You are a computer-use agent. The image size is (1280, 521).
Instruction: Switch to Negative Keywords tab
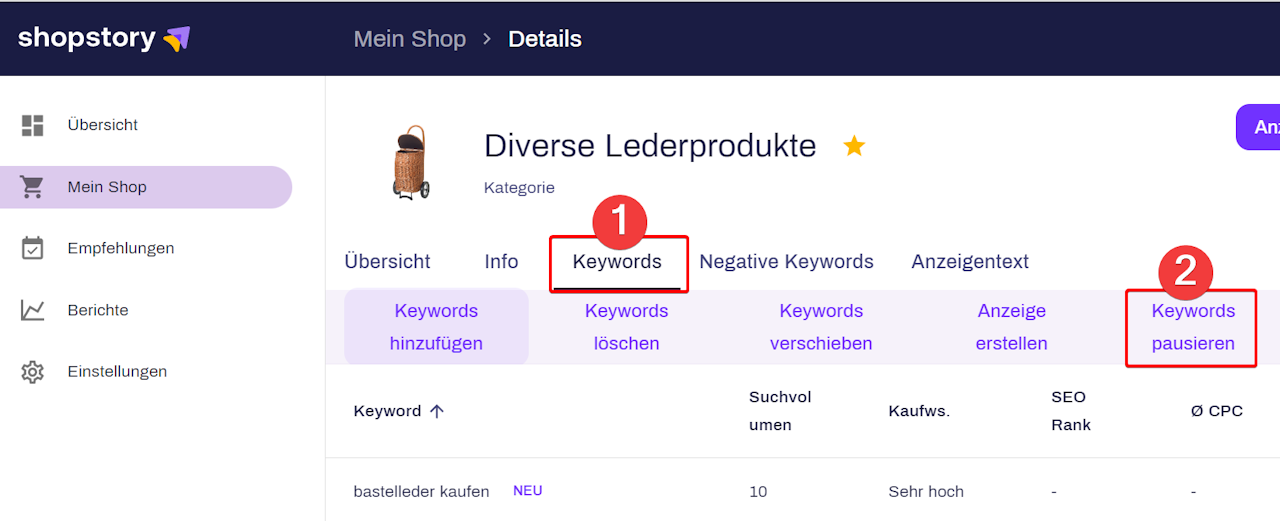(x=786, y=262)
